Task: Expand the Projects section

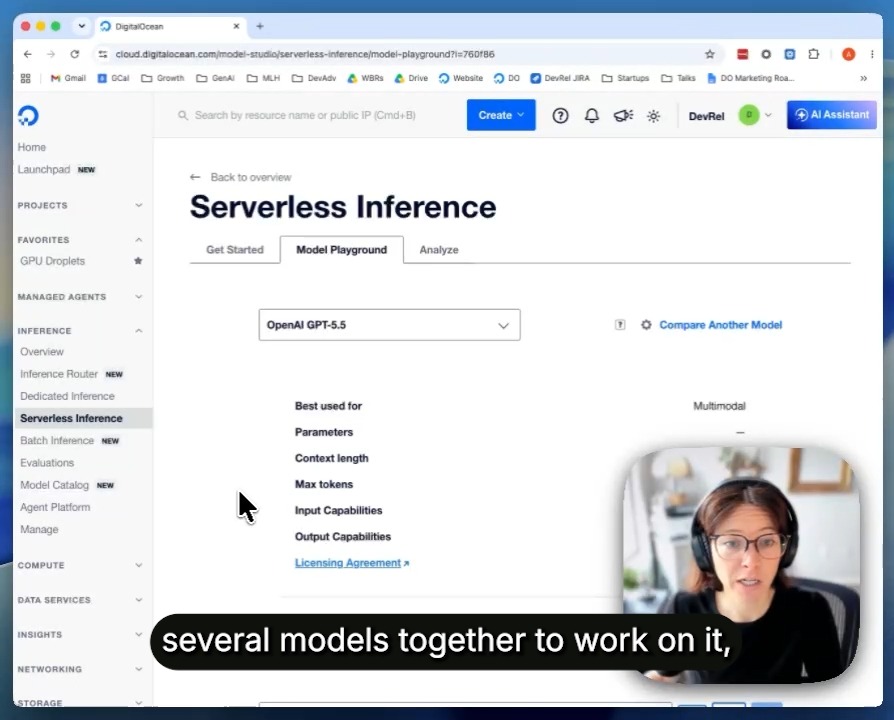Action: pos(138,205)
